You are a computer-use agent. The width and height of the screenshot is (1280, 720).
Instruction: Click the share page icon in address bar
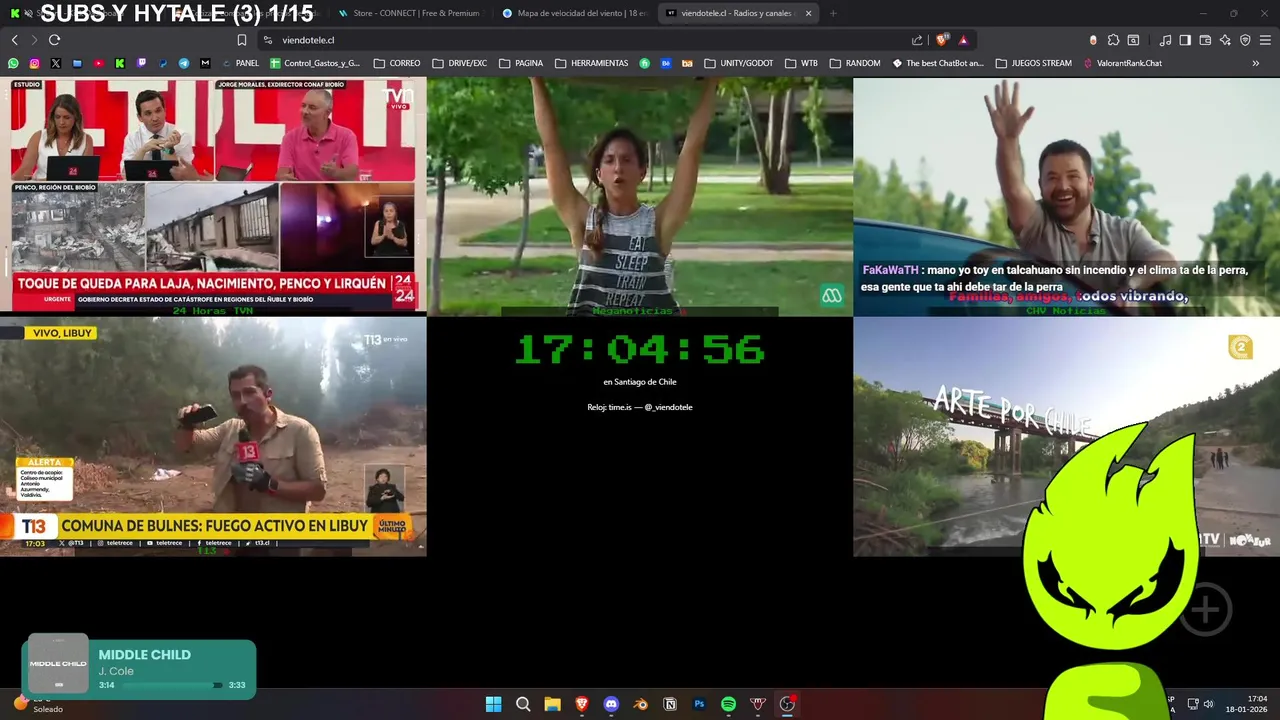click(917, 40)
